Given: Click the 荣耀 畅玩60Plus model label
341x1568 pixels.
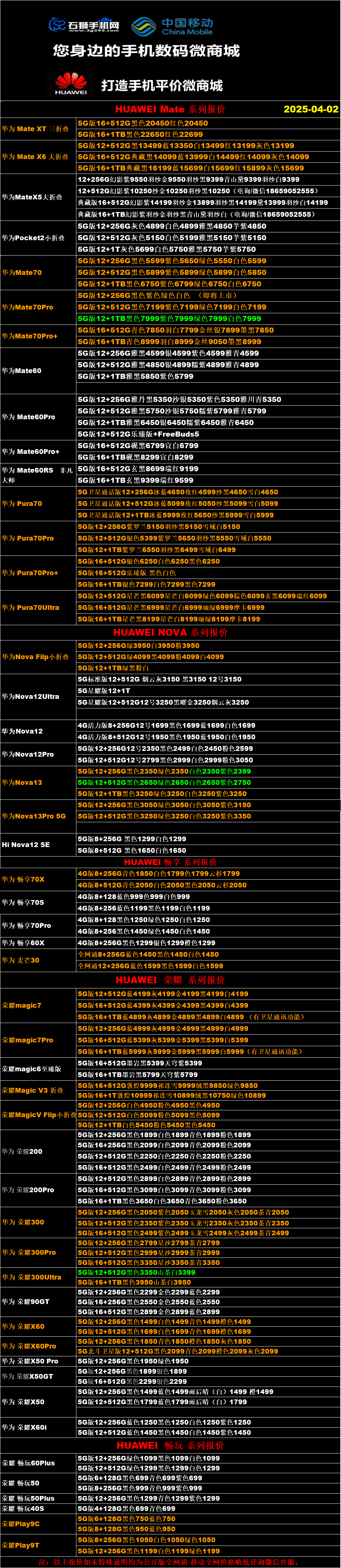Looking at the screenshot, I should point(29,1463).
